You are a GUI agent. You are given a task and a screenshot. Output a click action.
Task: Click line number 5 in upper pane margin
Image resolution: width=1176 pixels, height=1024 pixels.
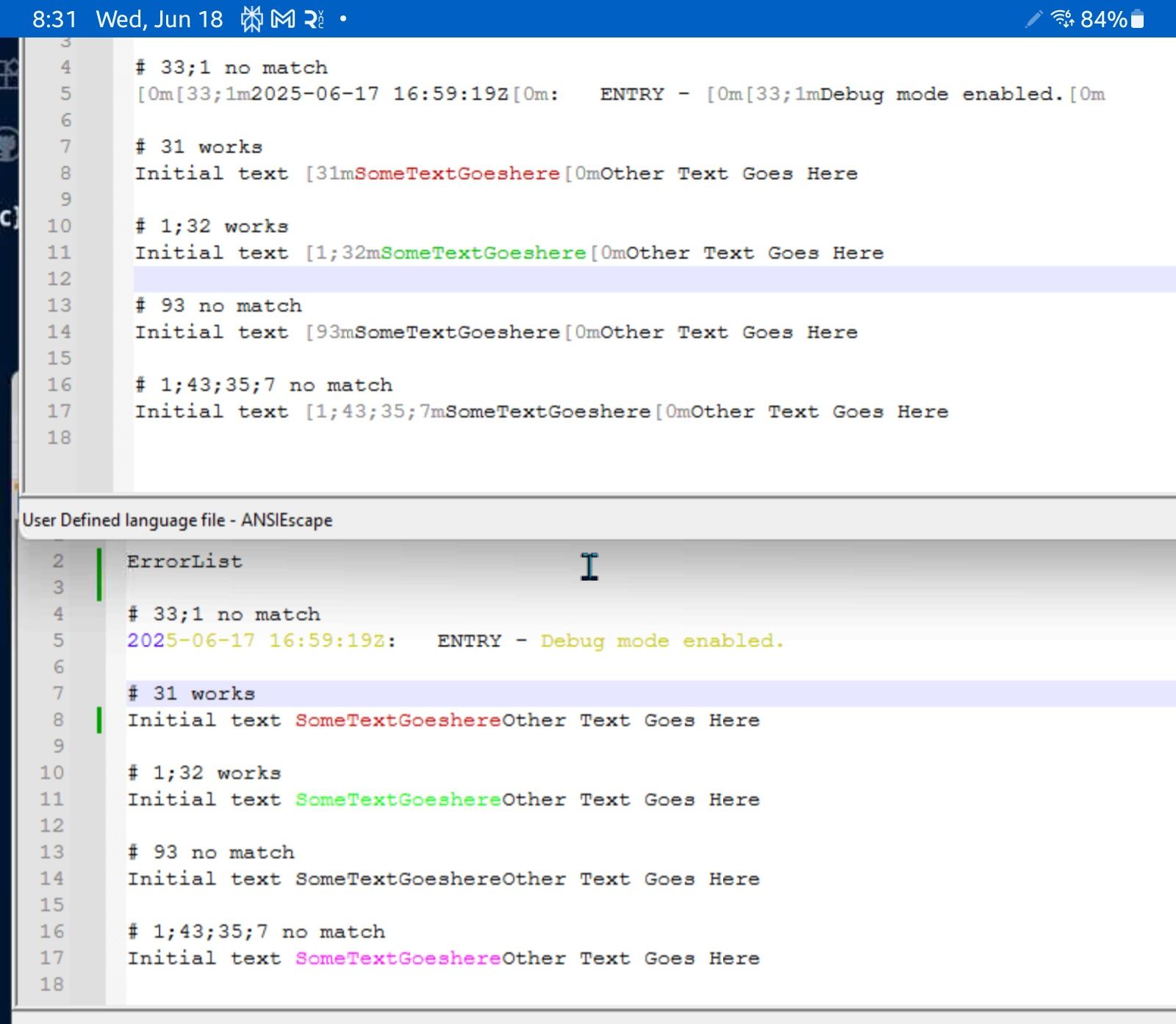tap(65, 94)
